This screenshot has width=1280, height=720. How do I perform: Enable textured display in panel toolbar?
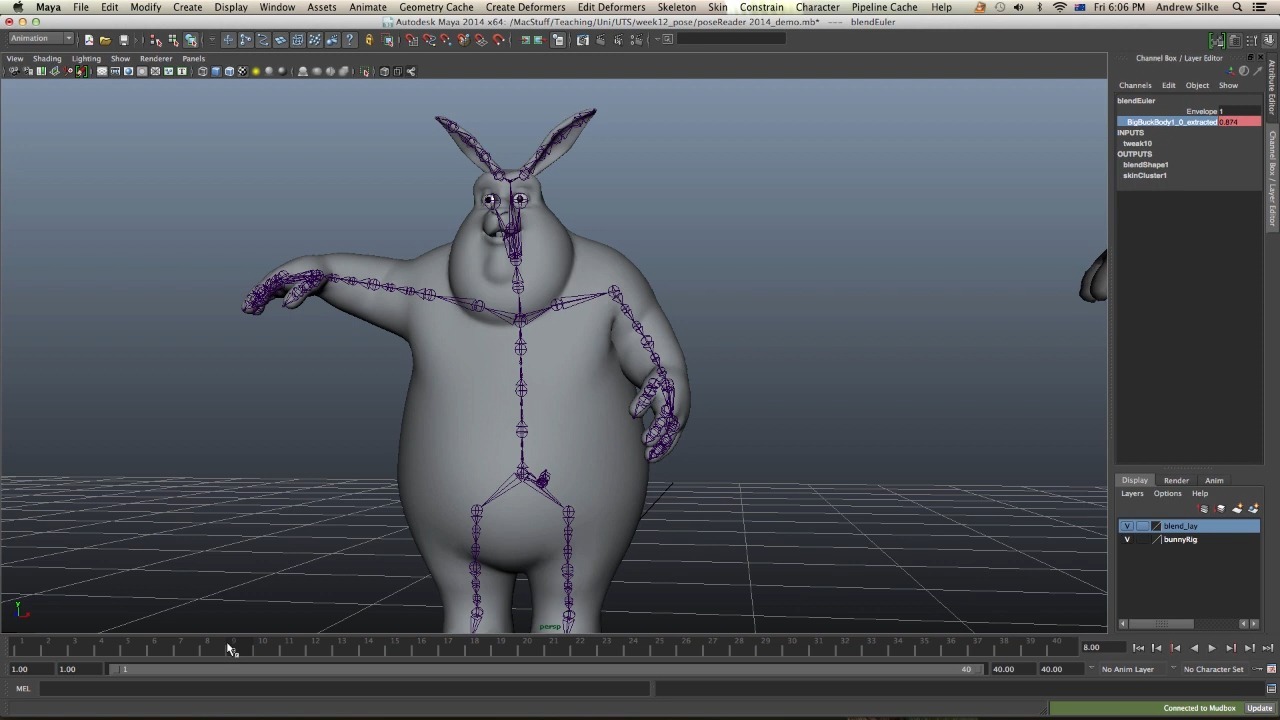(x=242, y=71)
